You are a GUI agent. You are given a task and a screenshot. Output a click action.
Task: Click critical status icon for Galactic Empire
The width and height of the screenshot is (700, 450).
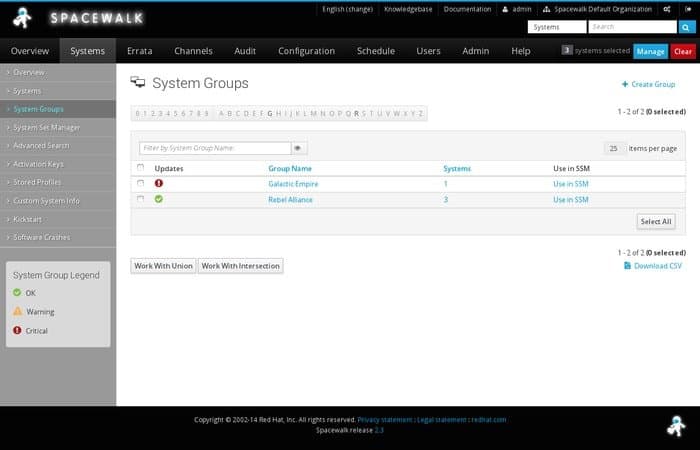point(158,183)
